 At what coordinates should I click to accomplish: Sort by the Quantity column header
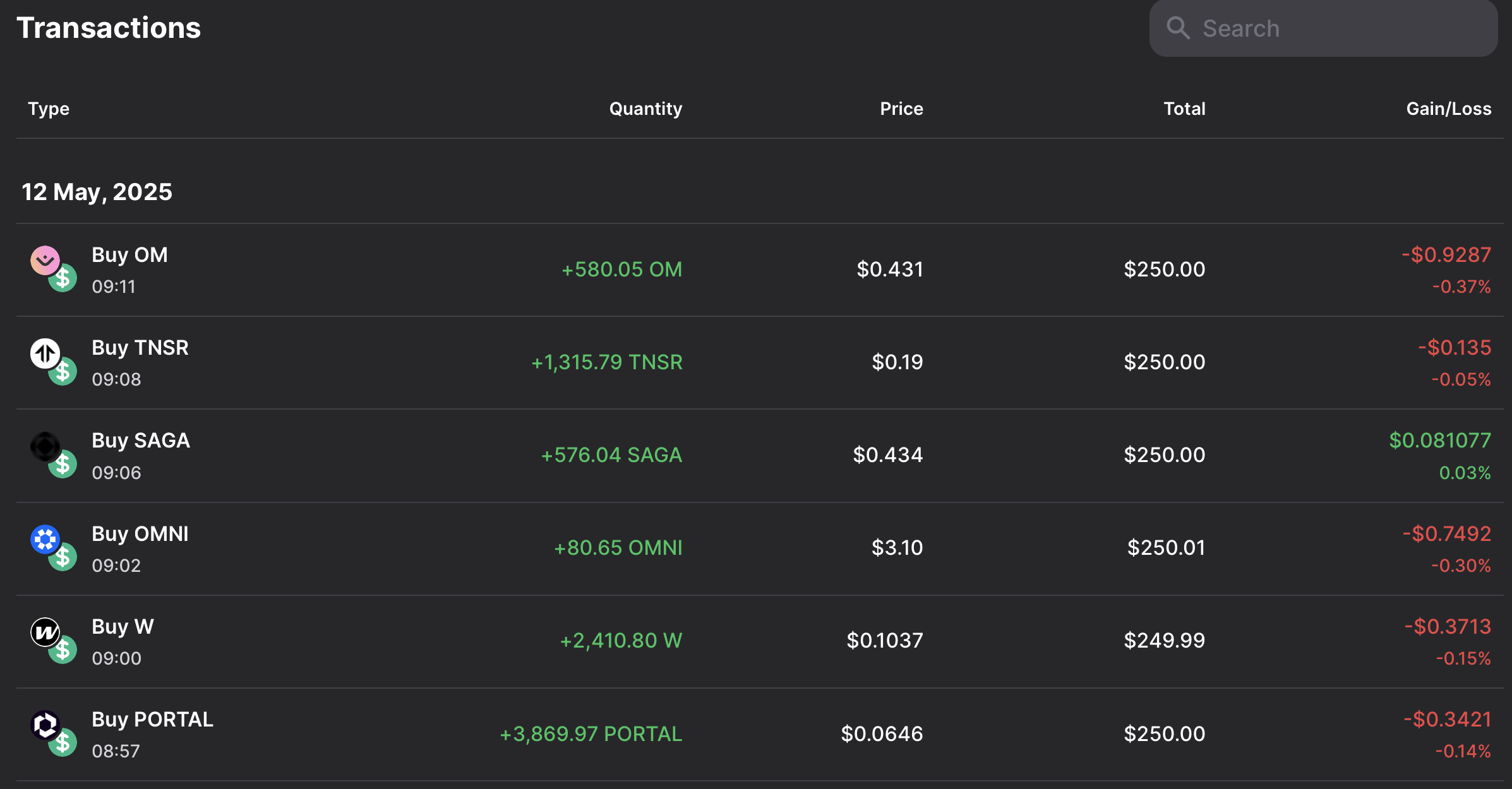645,109
